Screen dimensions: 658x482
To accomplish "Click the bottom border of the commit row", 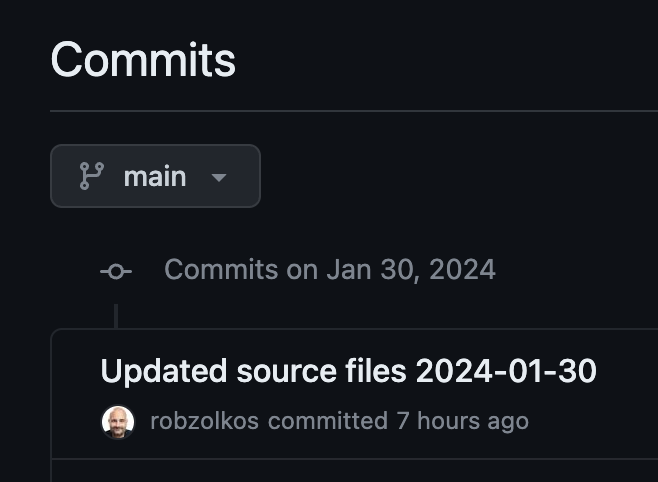I will click(350, 459).
